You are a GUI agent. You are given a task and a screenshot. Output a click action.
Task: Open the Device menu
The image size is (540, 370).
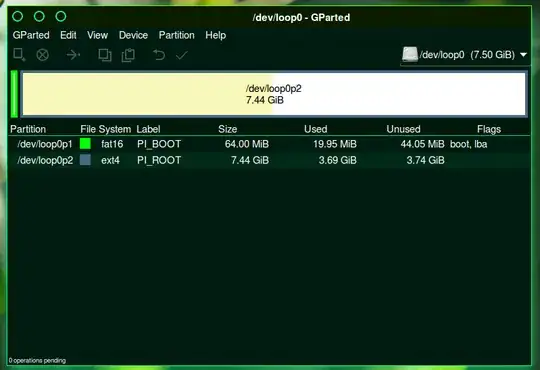(133, 35)
